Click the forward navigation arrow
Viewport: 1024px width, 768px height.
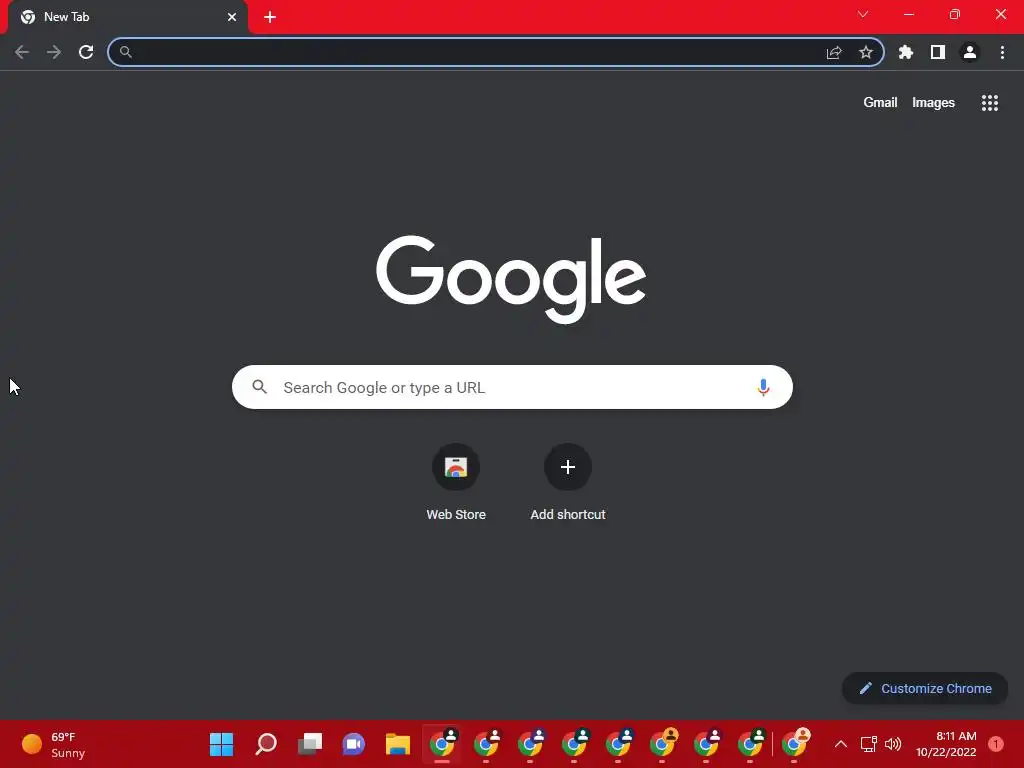tap(54, 52)
